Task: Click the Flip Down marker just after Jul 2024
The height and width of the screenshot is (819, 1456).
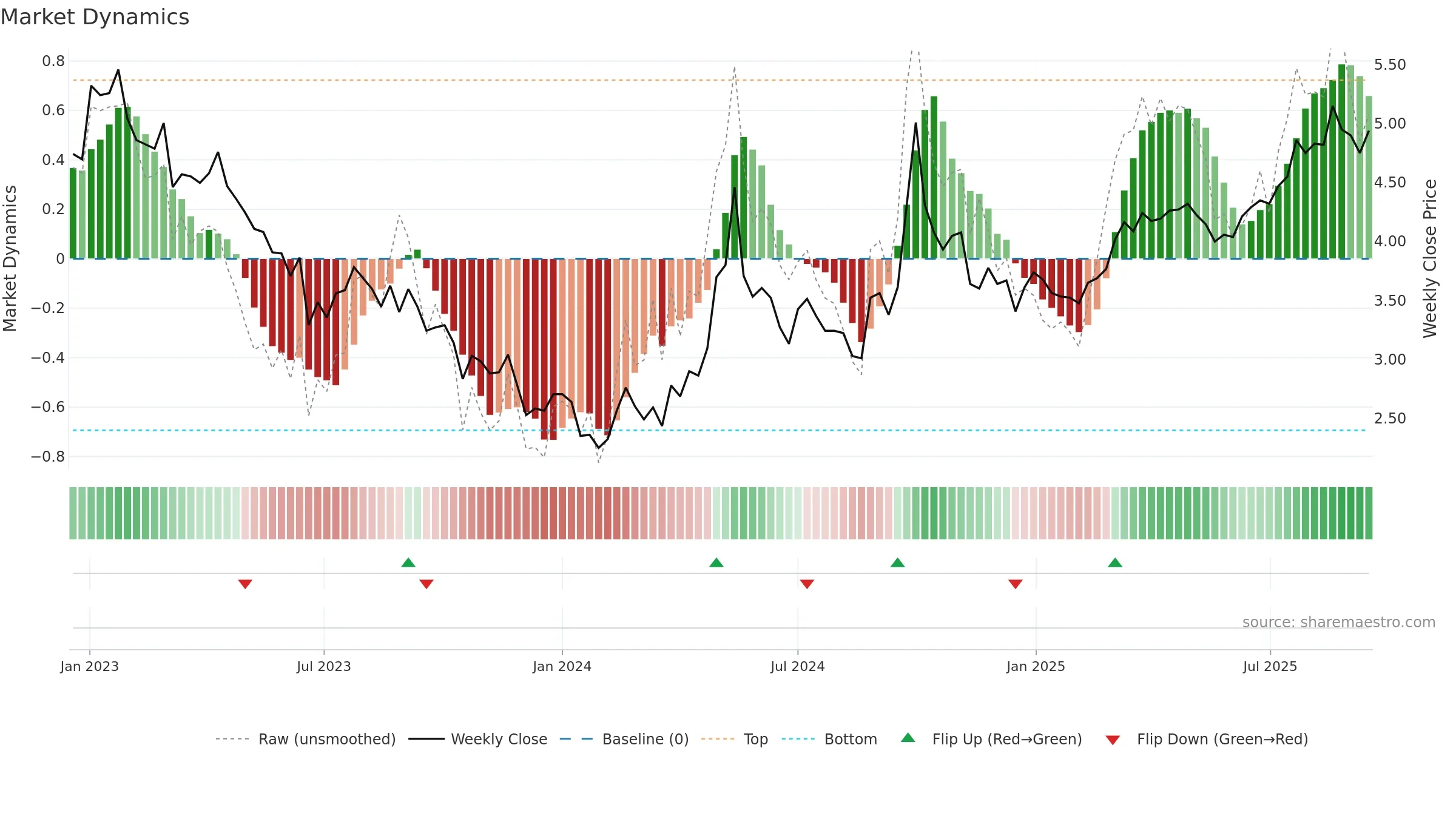Action: [807, 584]
